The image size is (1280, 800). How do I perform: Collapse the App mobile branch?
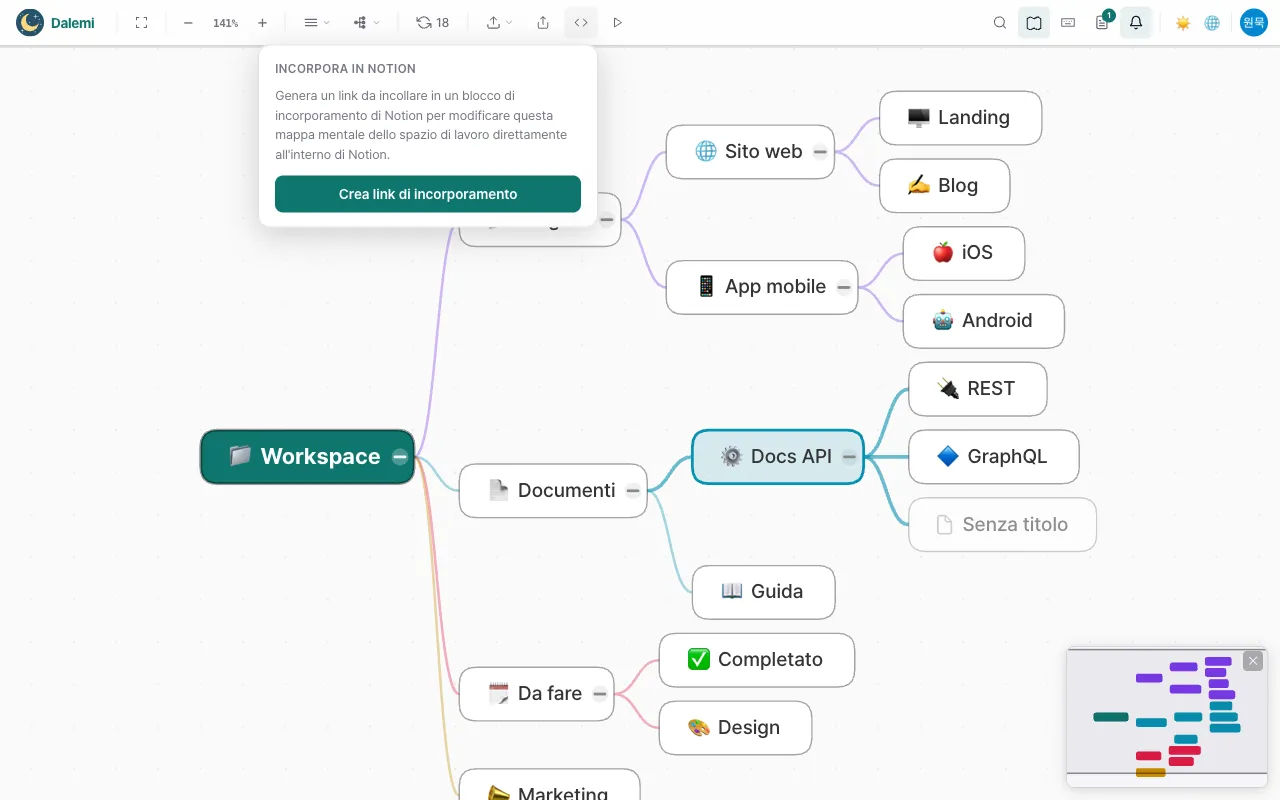(844, 287)
